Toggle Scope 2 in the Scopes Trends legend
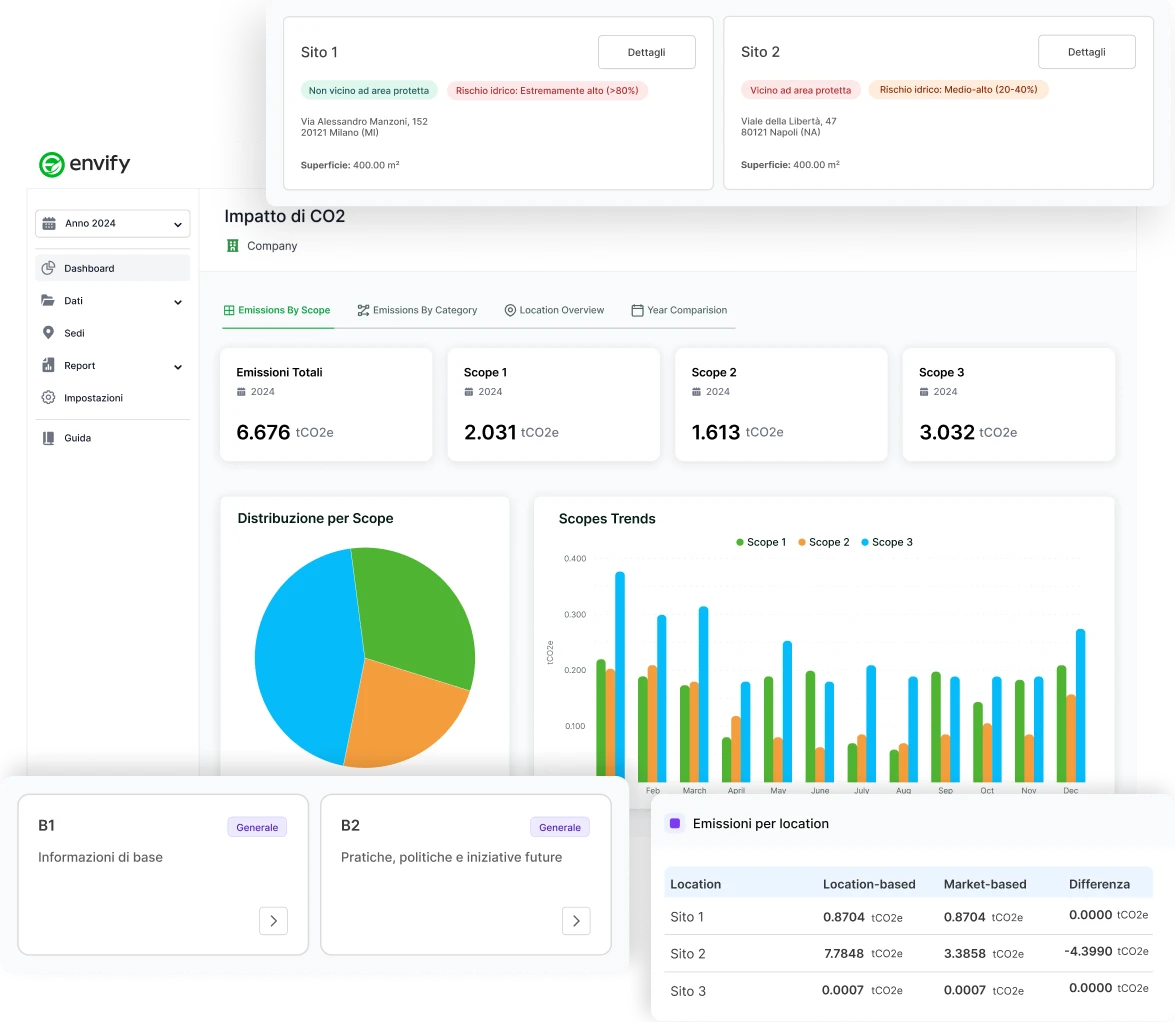Image resolution: width=1175 pixels, height=1022 pixels. [x=823, y=542]
